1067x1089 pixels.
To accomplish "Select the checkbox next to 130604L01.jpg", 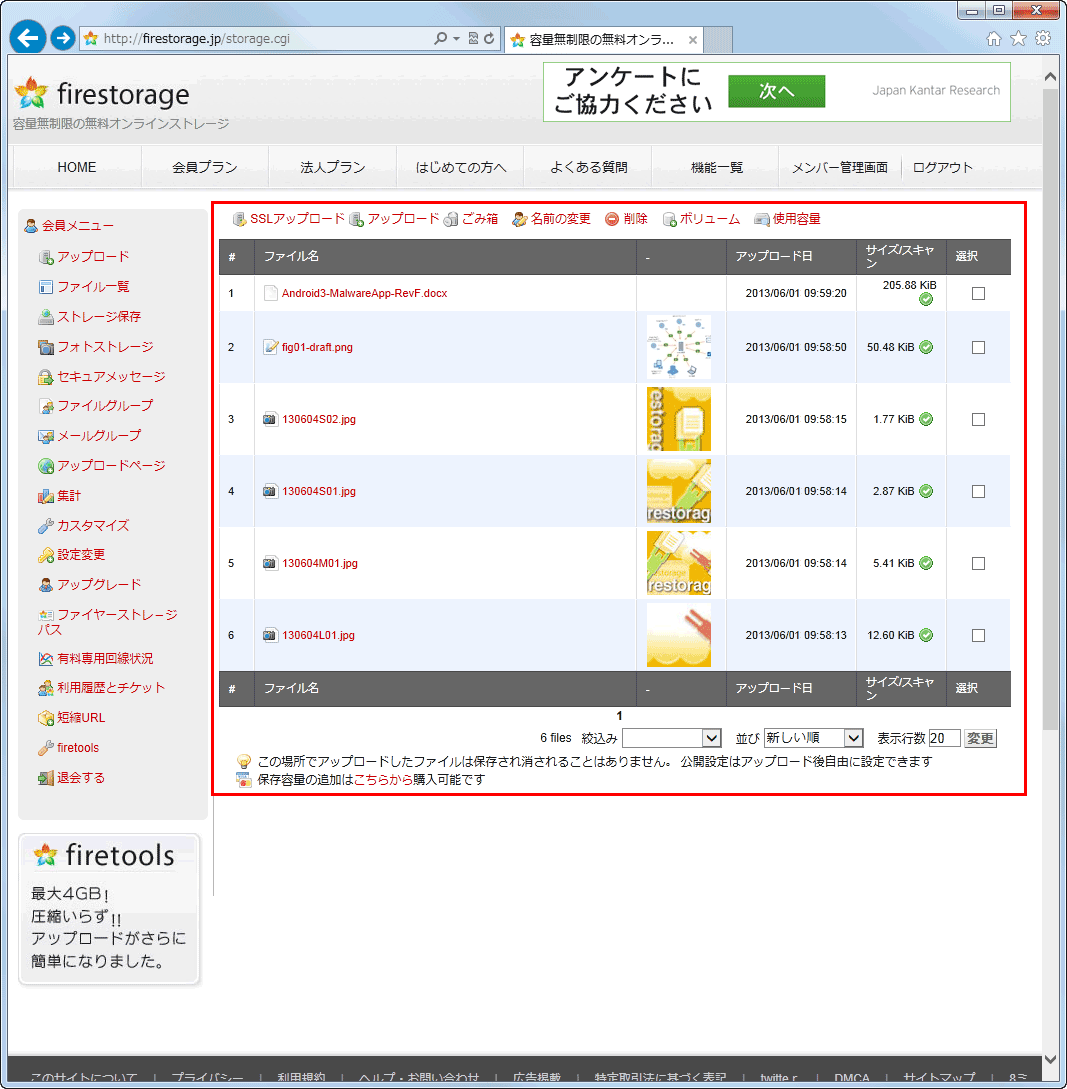I will [x=977, y=635].
